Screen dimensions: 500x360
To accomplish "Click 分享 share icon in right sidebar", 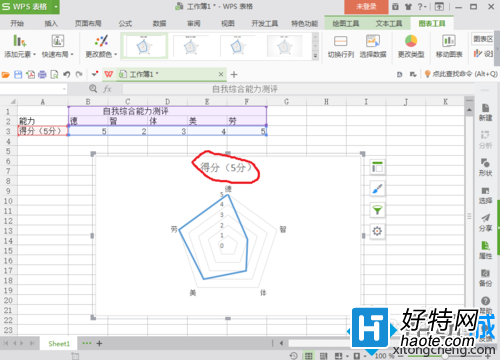I will click(x=485, y=223).
